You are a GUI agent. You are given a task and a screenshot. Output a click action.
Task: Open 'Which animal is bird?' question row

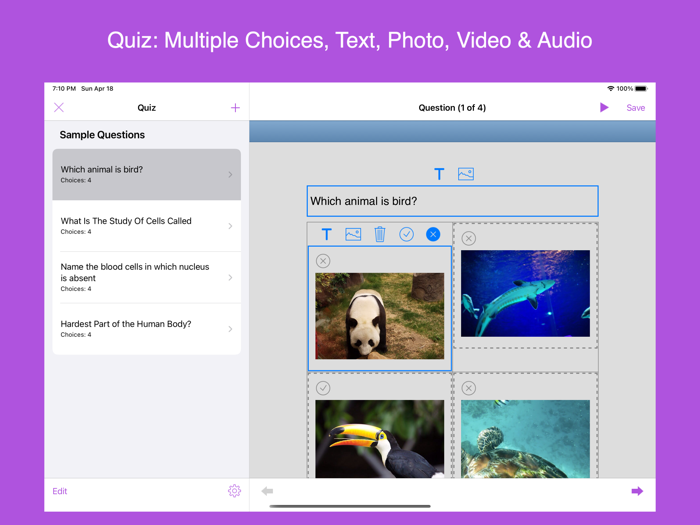146,175
